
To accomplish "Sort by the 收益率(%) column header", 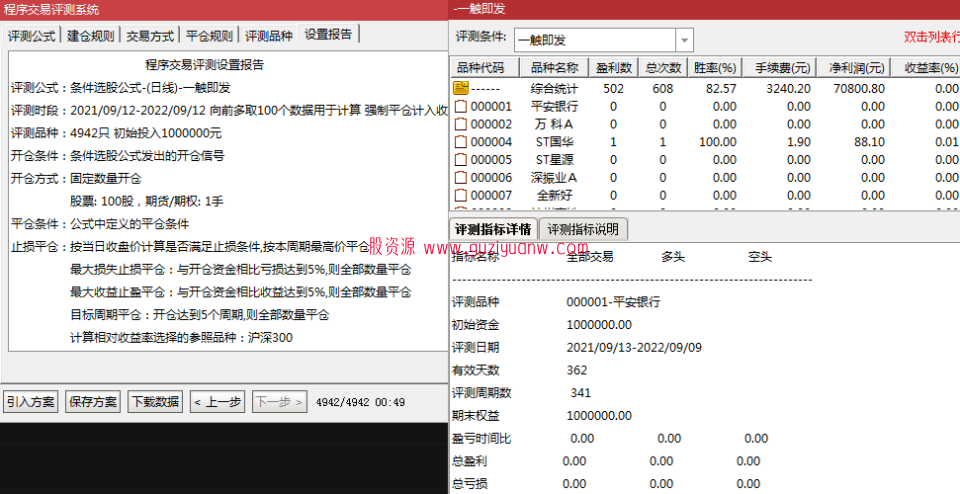I will tap(926, 67).
